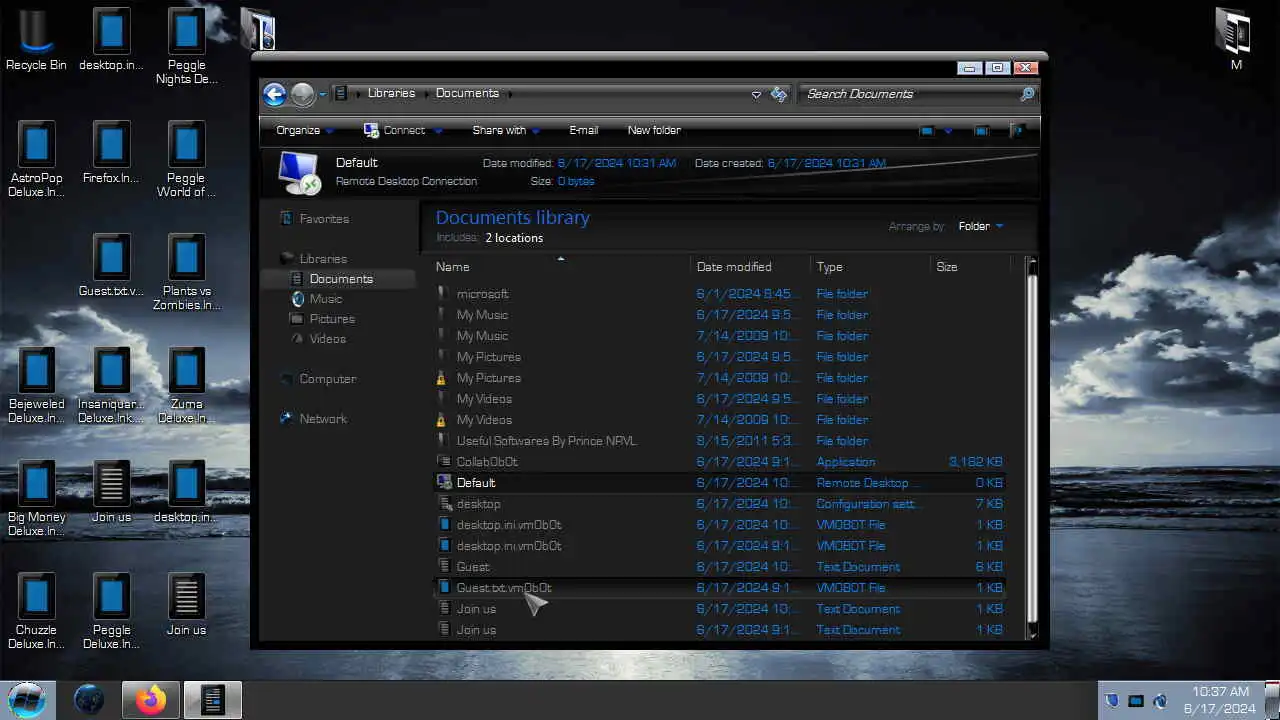Select My Videos modified 6/17/2024
Image resolution: width=1280 pixels, height=720 pixels.
coord(720,399)
